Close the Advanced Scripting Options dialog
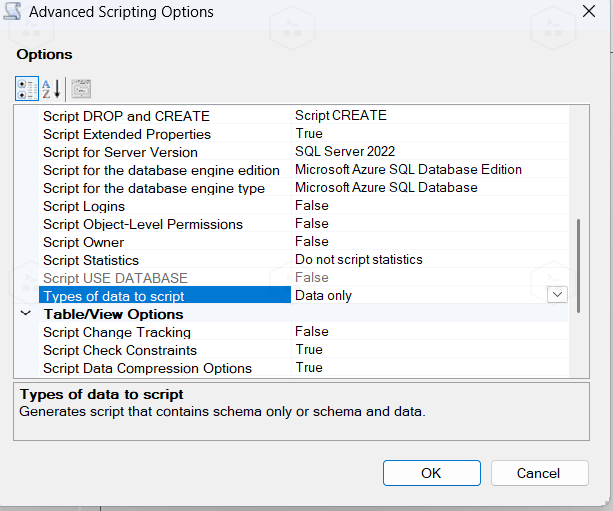The height and width of the screenshot is (511, 613). click(x=585, y=13)
